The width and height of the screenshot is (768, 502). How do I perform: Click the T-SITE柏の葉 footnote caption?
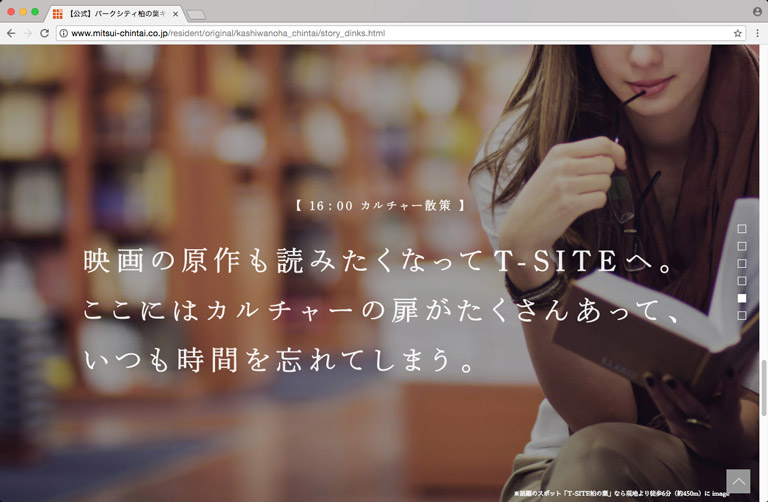coord(622,494)
